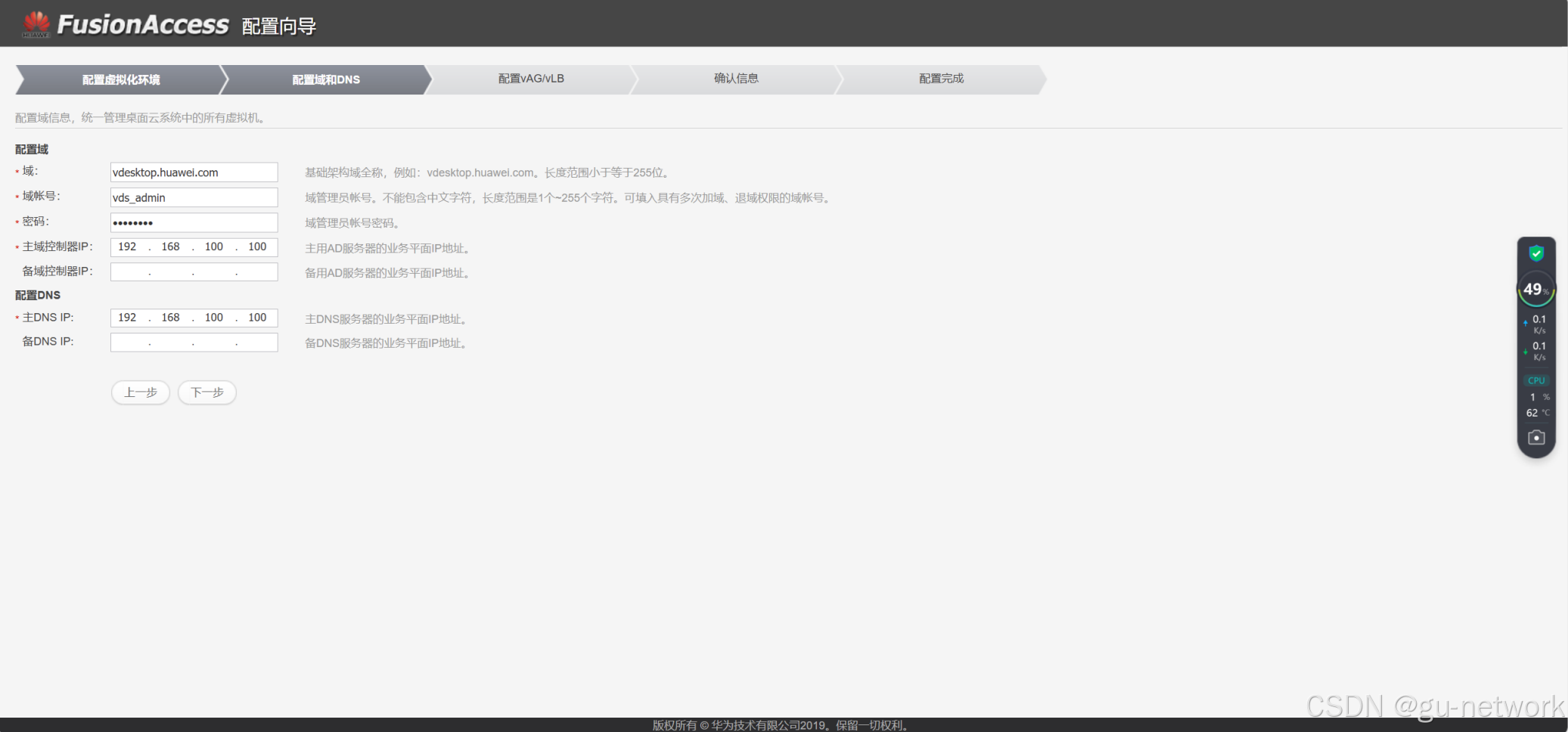Image resolution: width=1568 pixels, height=732 pixels.
Task: Click the 备DNS IP field label
Action: pos(48,342)
